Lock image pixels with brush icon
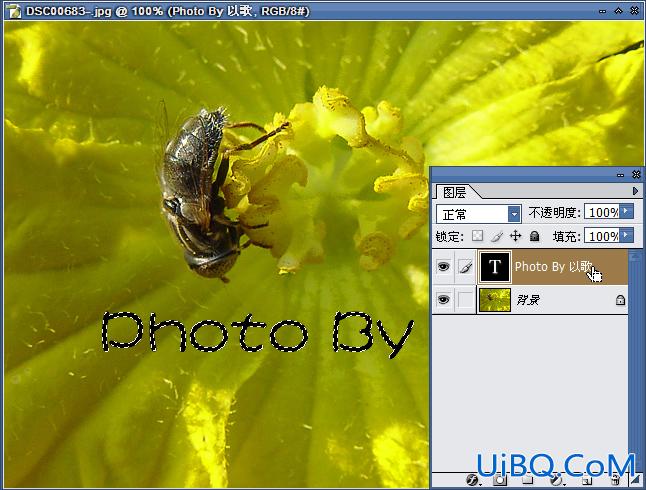The height and width of the screenshot is (490, 646). point(497,236)
